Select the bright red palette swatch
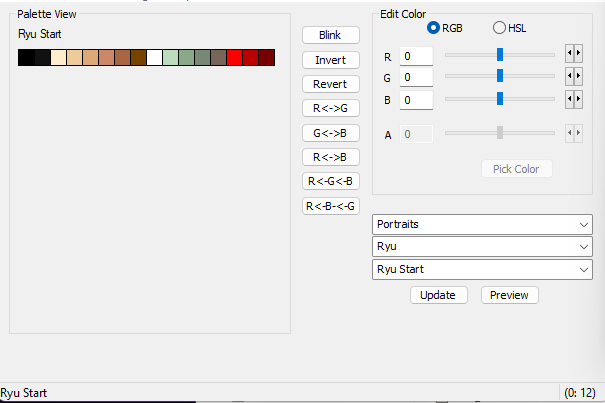 235,58
